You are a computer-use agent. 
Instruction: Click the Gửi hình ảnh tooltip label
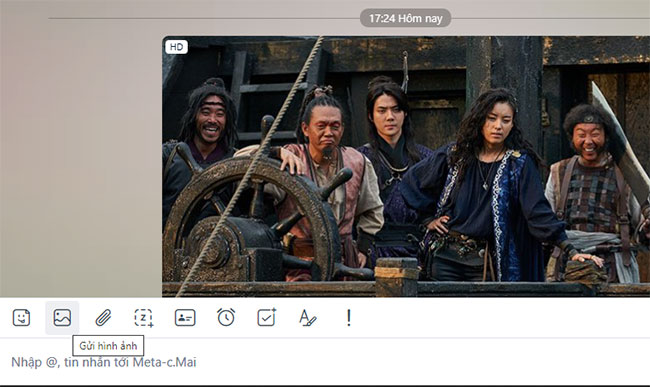pos(108,346)
